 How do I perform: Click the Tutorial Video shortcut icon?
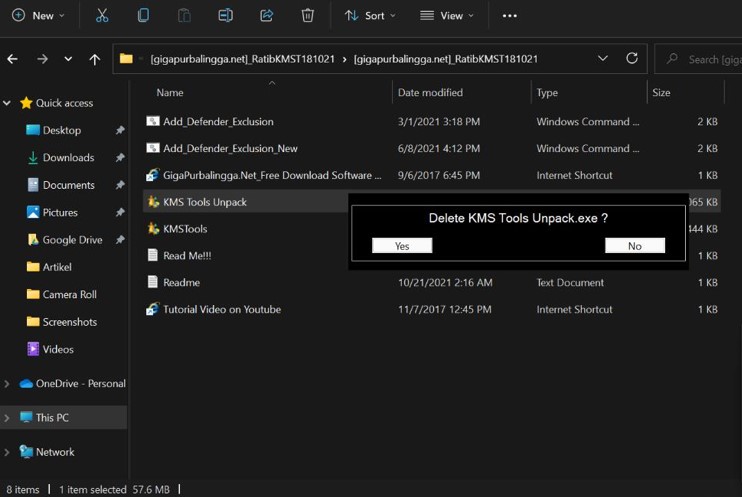click(x=153, y=309)
